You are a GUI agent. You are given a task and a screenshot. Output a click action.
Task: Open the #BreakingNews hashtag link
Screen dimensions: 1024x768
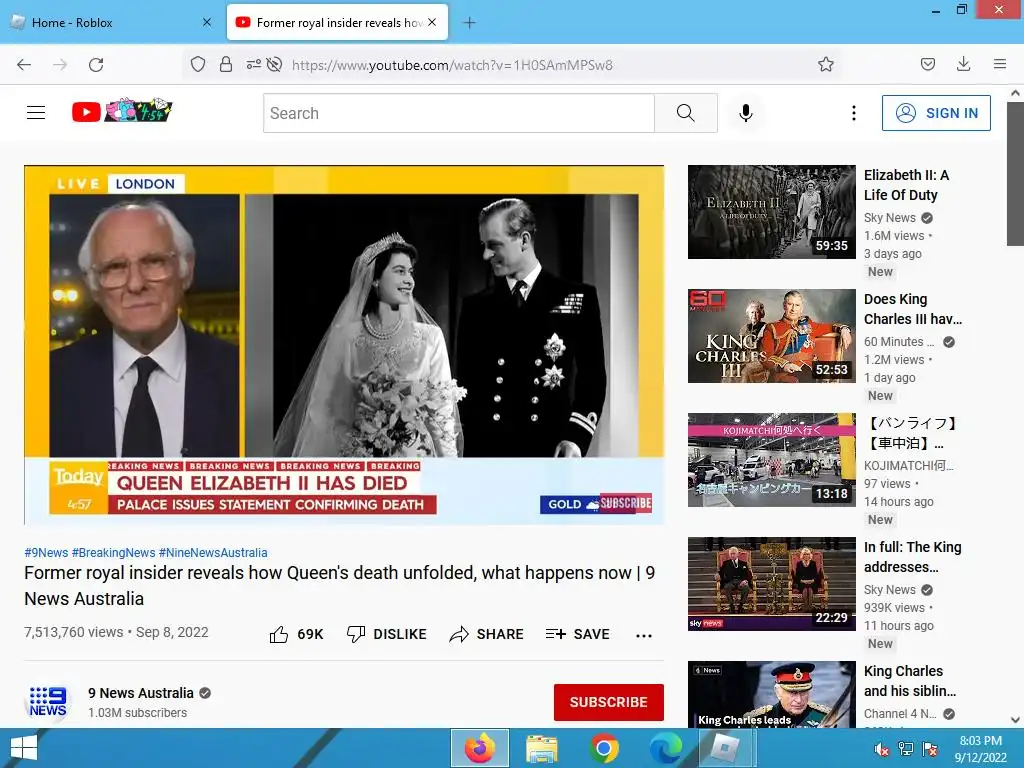tap(114, 552)
